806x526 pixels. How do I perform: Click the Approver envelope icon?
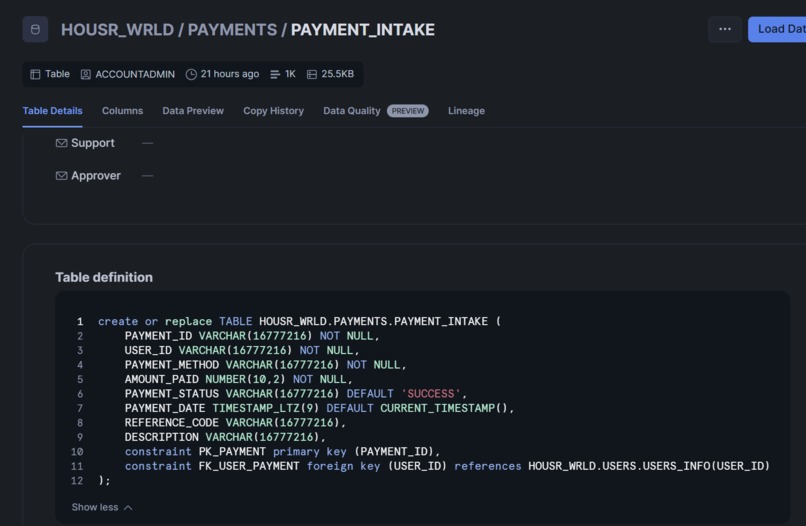click(61, 176)
